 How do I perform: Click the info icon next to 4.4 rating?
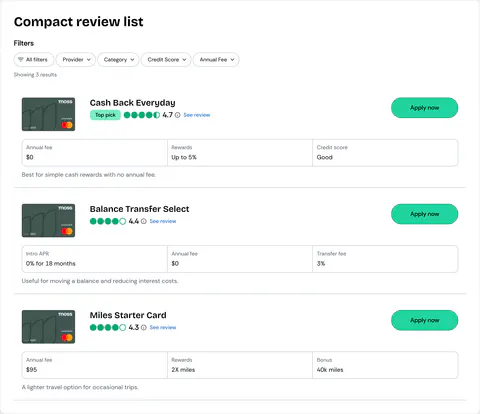pos(144,221)
